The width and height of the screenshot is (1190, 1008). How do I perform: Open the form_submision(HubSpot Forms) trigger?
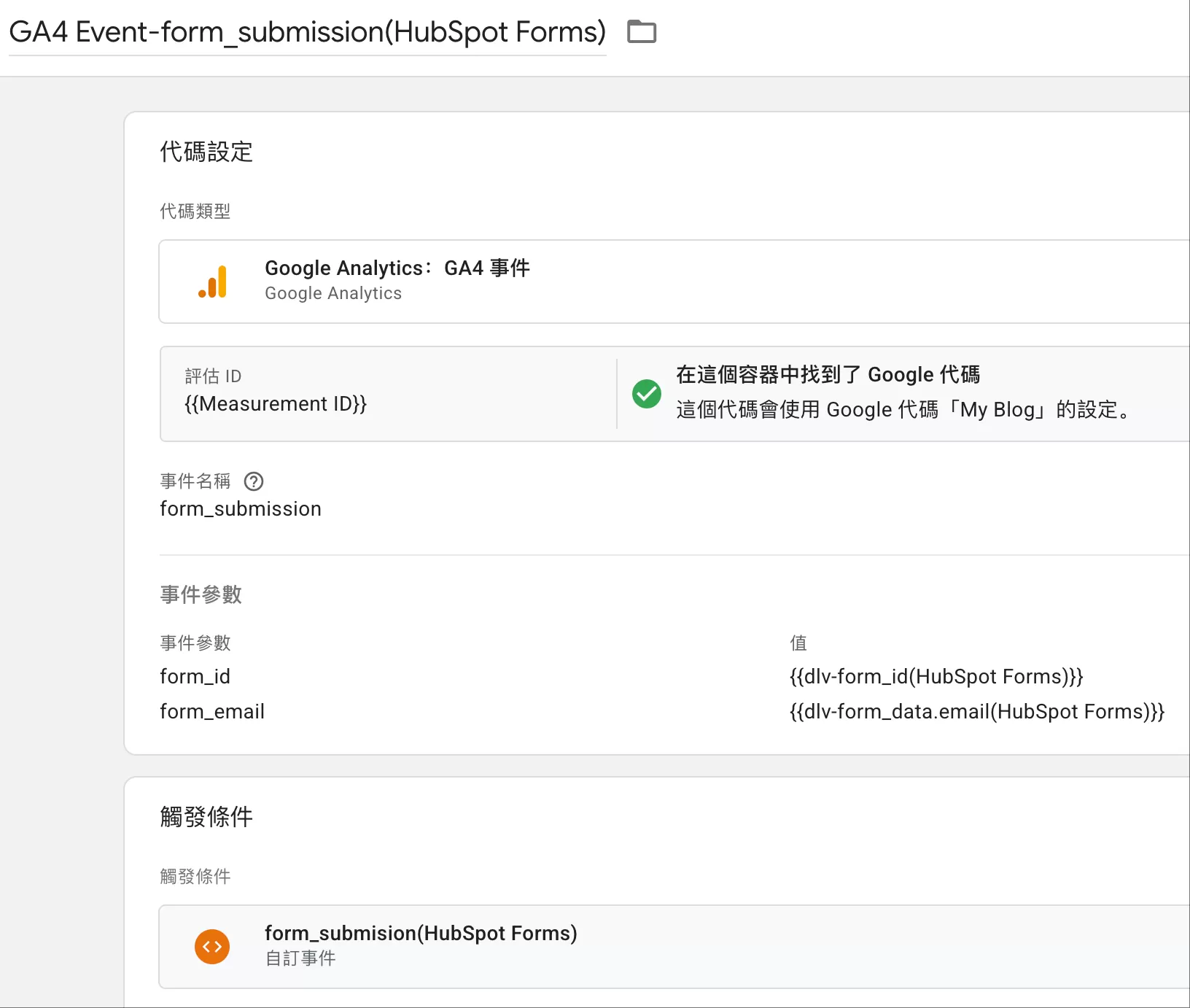pyautogui.click(x=674, y=947)
